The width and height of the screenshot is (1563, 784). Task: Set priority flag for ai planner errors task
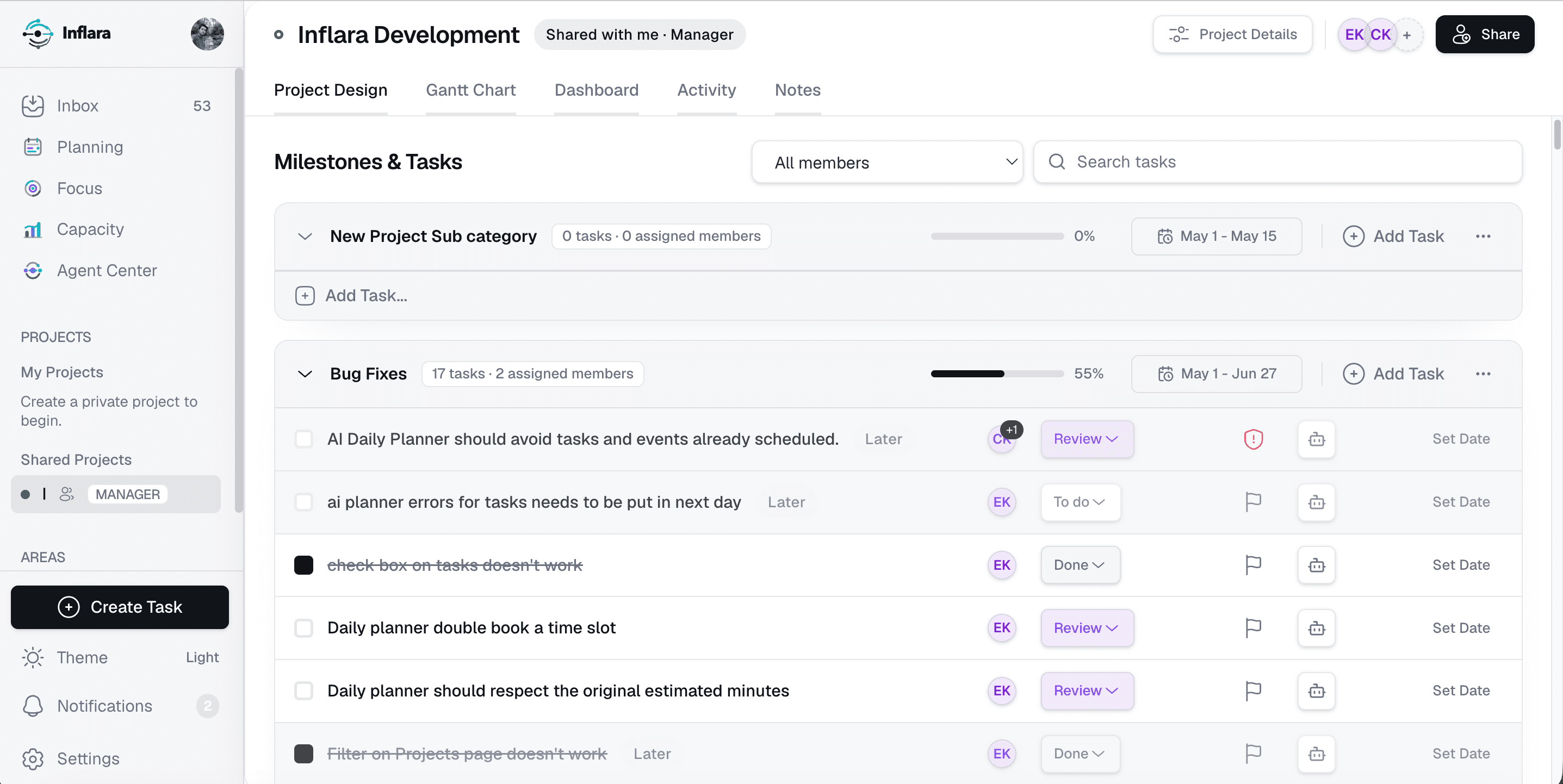coord(1253,502)
